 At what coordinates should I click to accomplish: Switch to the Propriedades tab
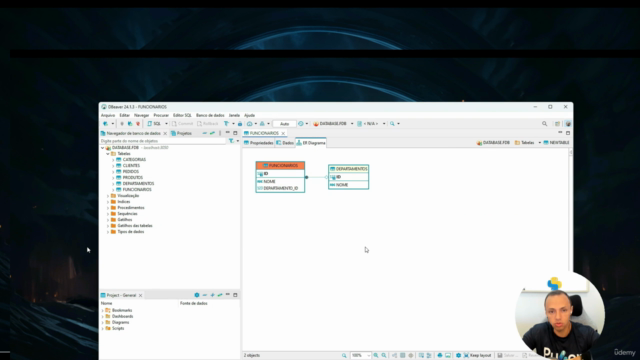tap(258, 143)
